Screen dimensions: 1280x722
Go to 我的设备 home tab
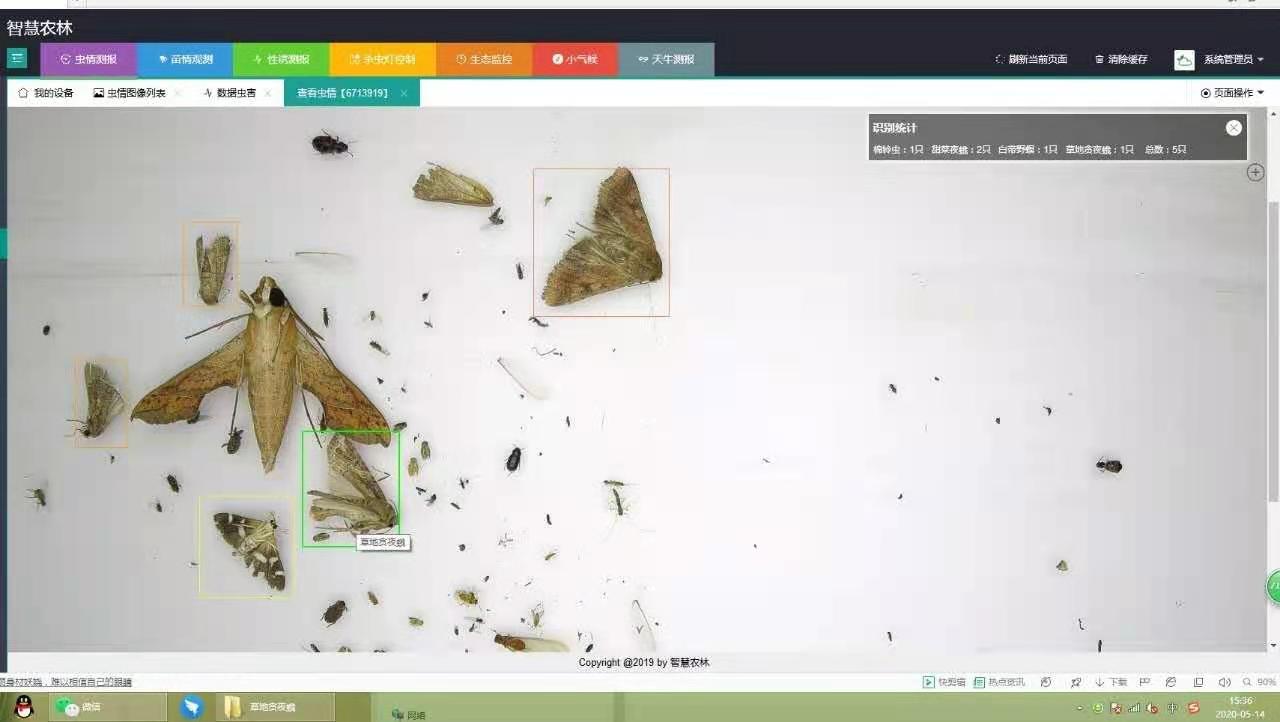click(46, 93)
